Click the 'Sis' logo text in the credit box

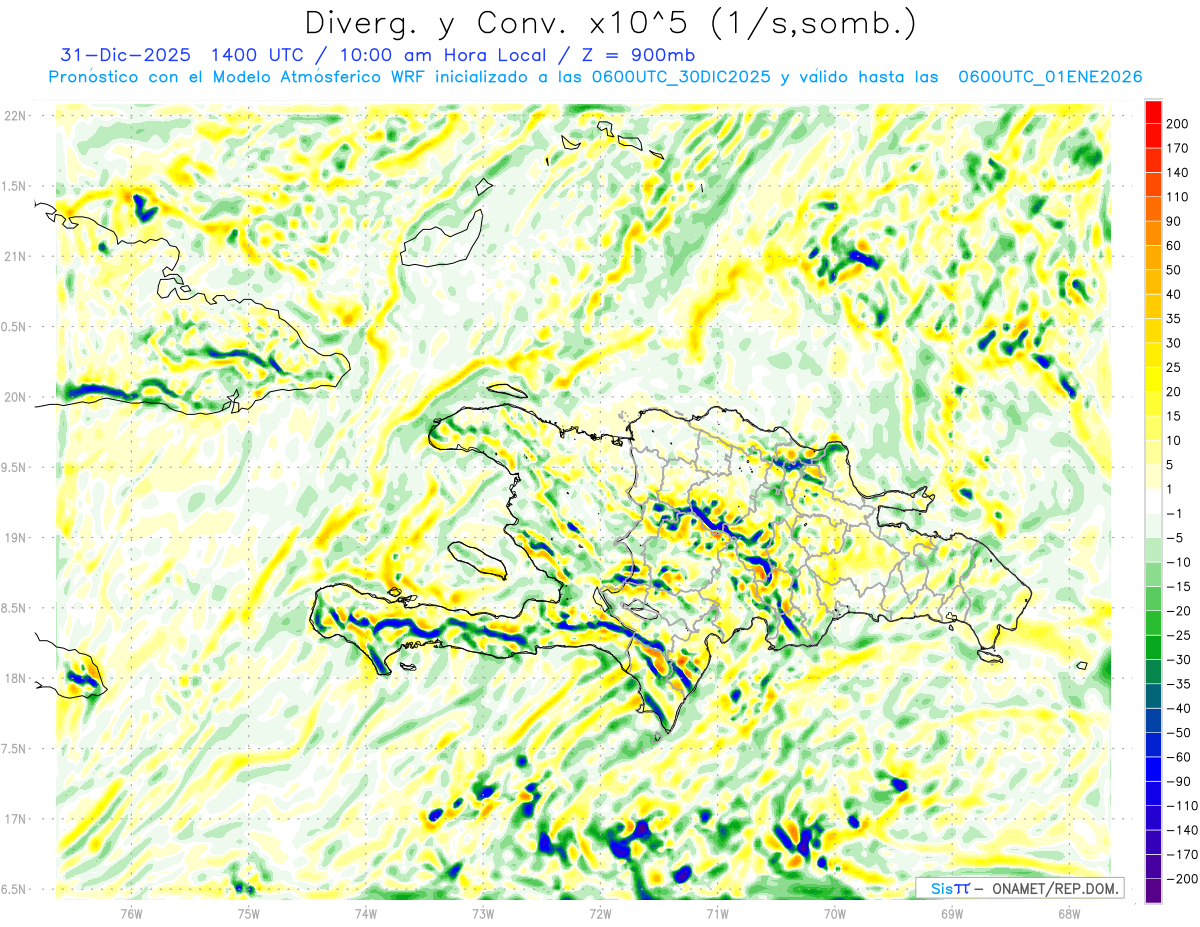942,888
